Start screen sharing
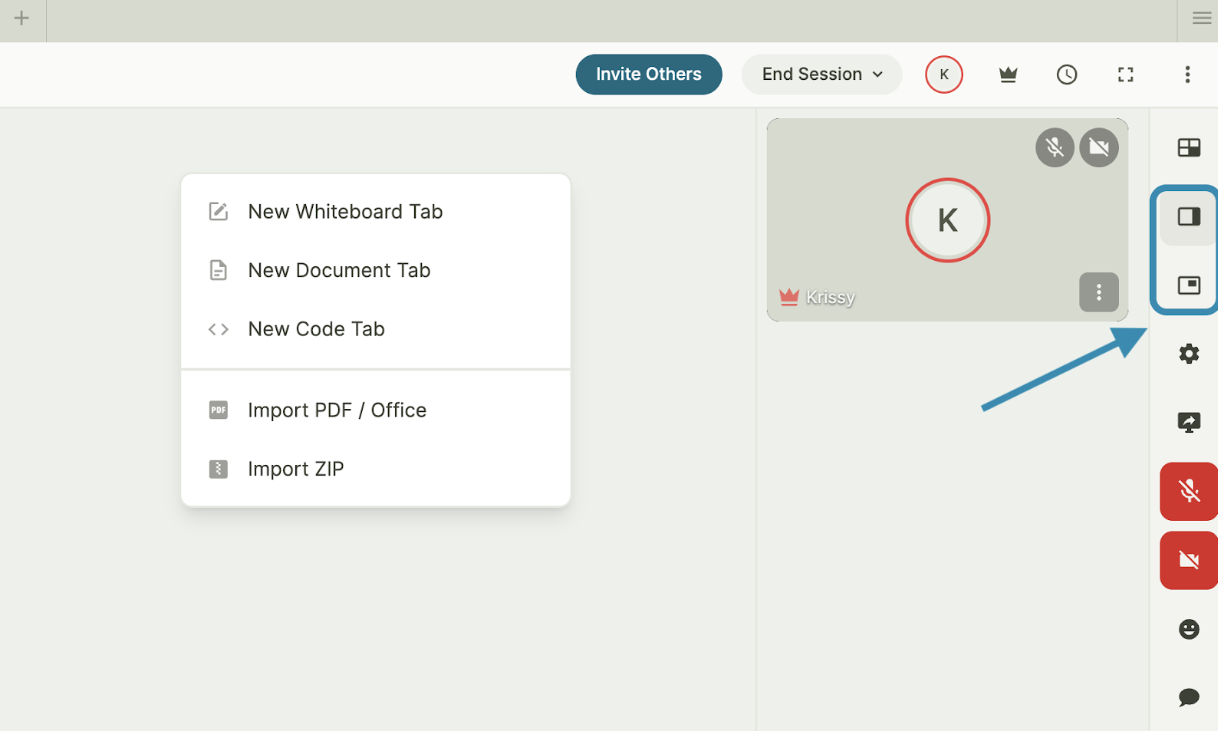This screenshot has height=732, width=1218. (1189, 423)
